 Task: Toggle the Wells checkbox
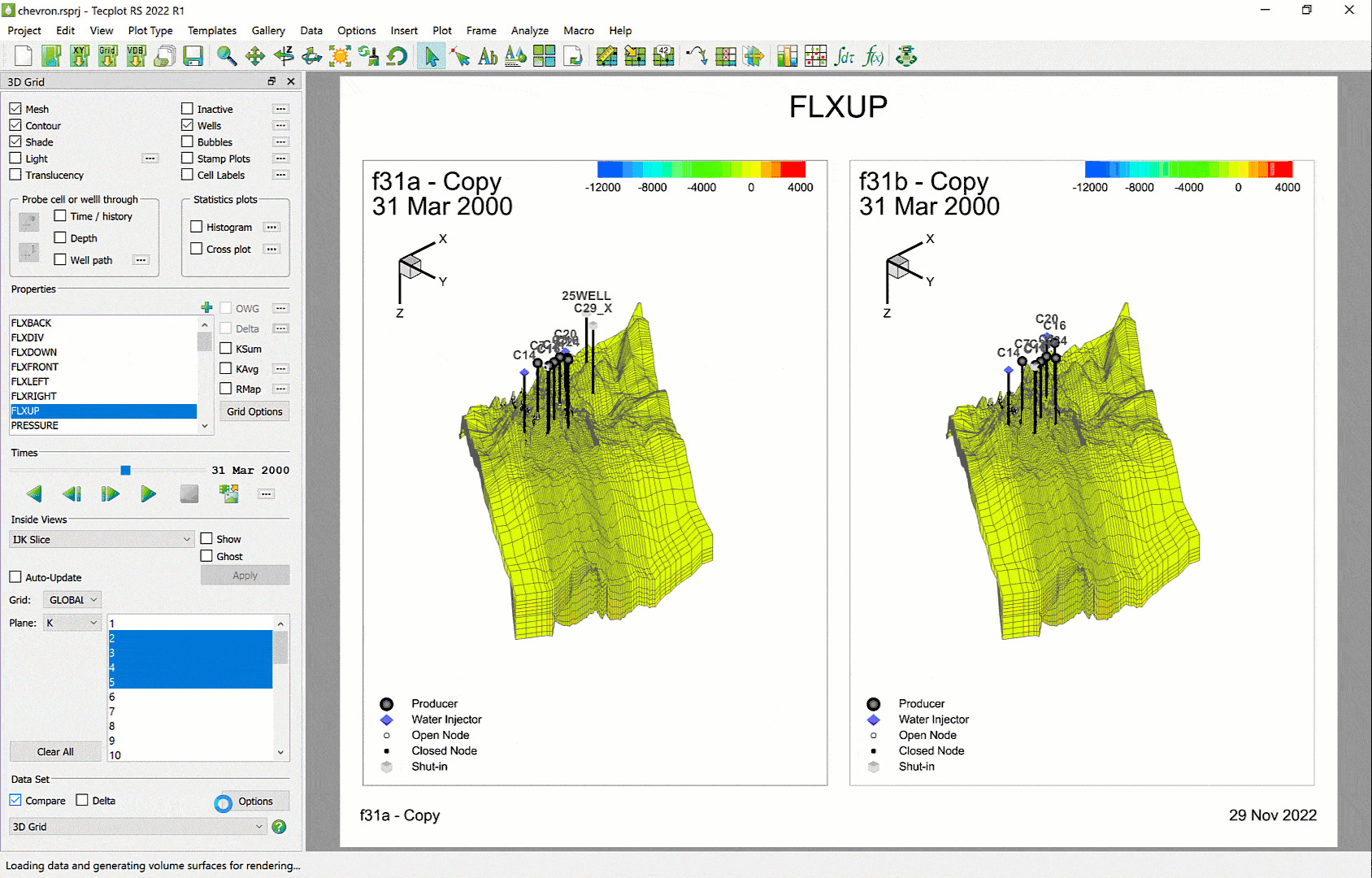187,125
